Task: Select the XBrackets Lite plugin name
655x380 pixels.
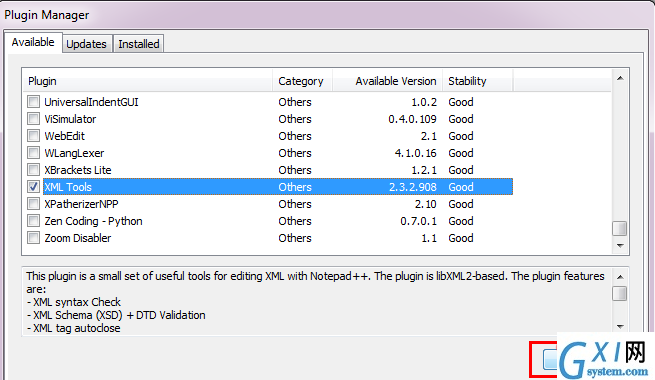Action: [78, 170]
